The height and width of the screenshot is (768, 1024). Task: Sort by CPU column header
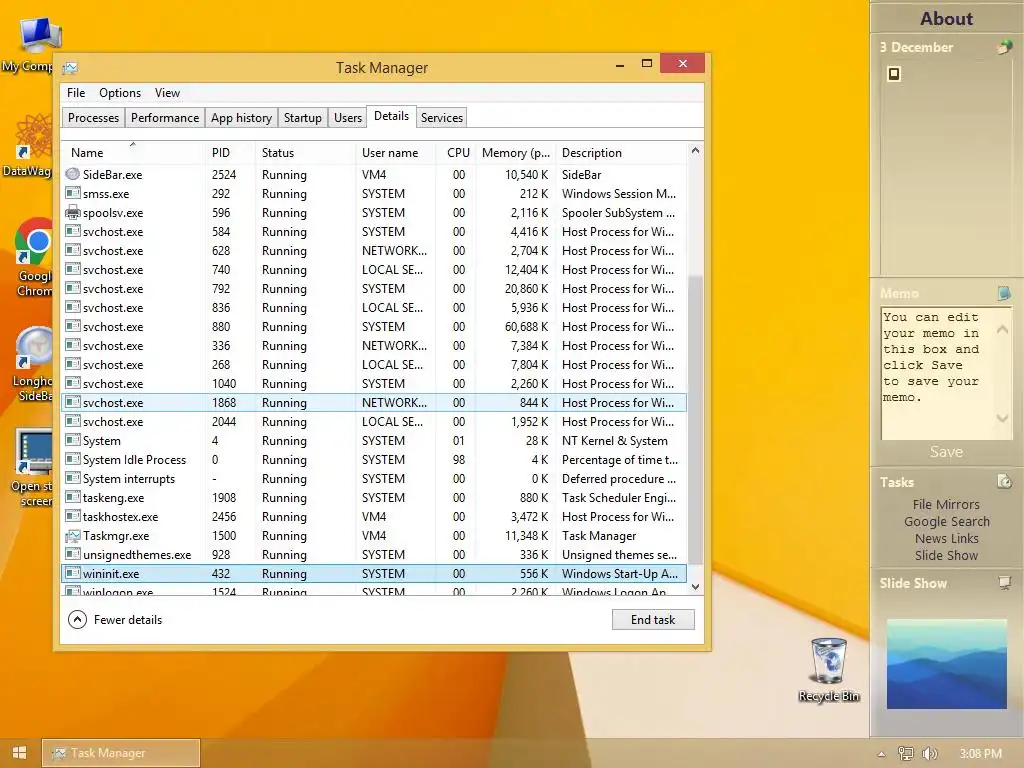[456, 153]
